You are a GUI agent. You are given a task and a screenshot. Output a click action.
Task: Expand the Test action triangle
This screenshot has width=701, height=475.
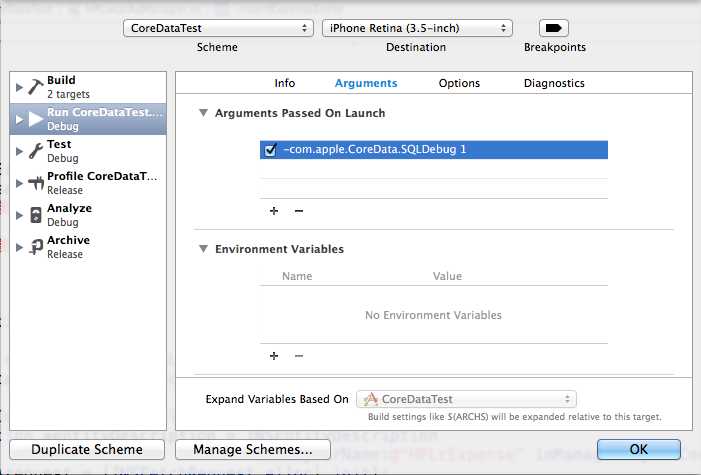19,151
